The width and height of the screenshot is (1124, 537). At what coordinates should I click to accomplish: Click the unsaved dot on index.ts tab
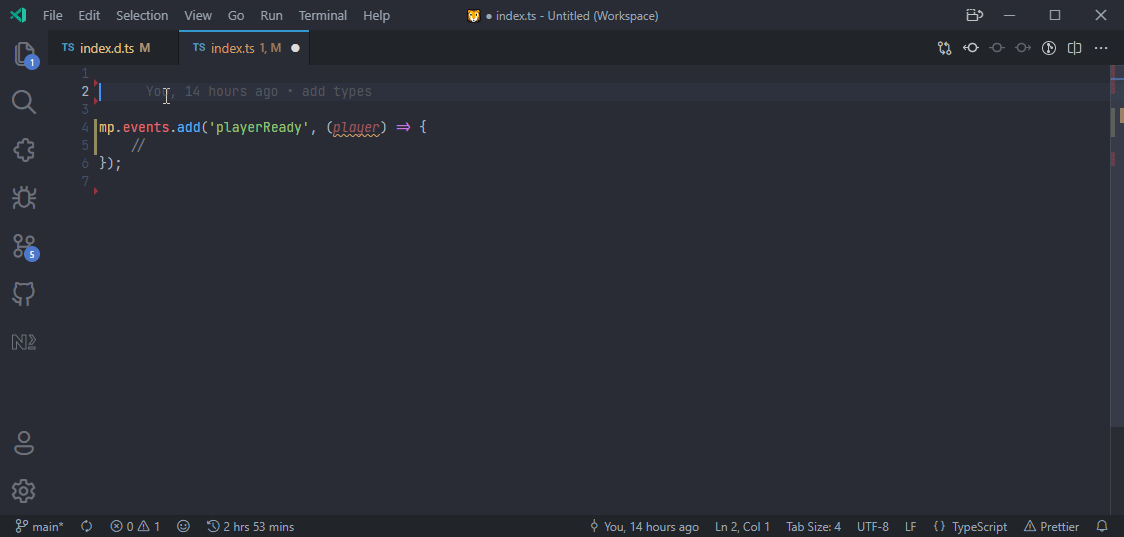(295, 49)
